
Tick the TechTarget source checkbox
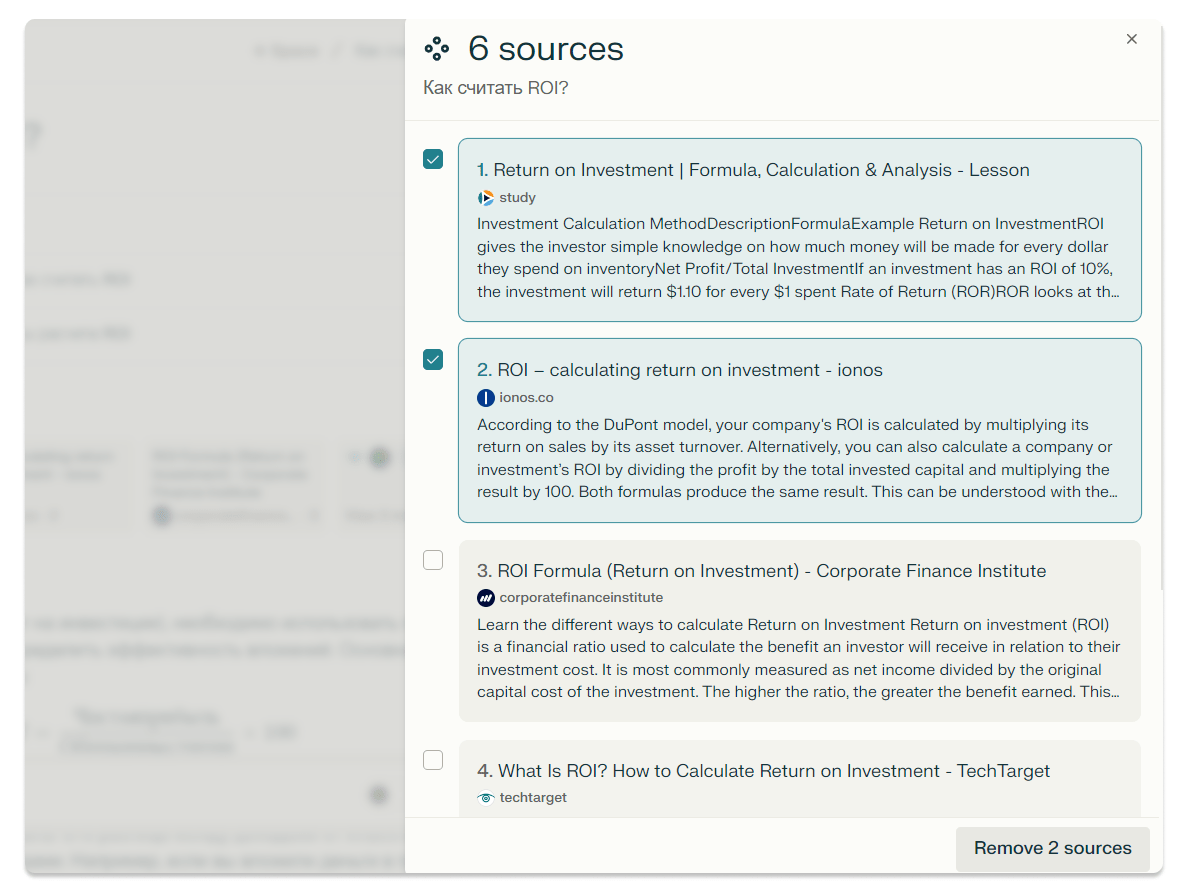coord(433,760)
